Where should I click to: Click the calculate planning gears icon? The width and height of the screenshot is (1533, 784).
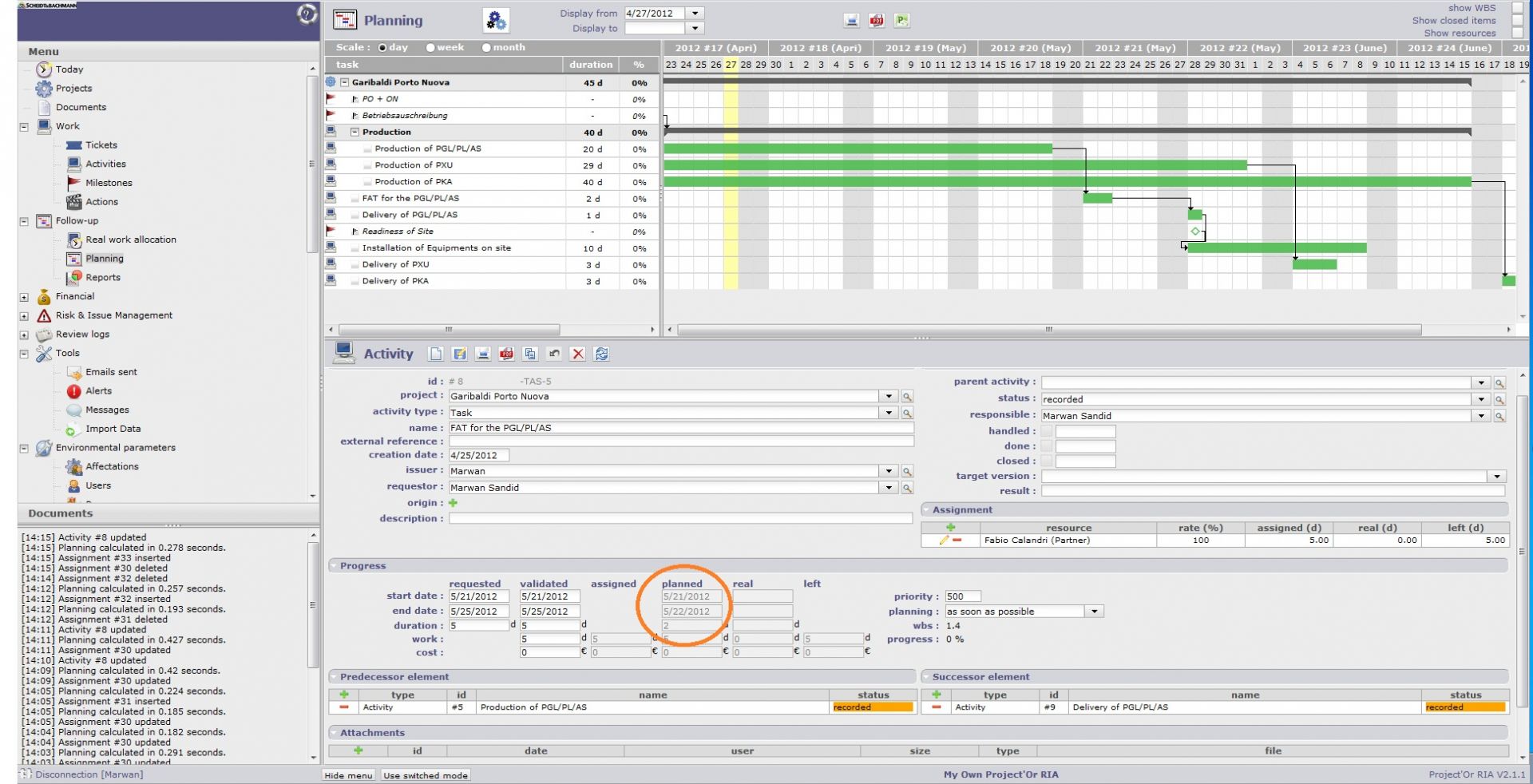[x=496, y=21]
